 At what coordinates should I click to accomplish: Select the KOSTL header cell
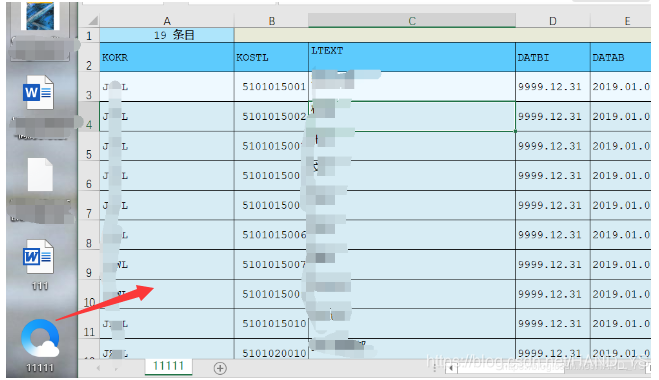pos(272,57)
